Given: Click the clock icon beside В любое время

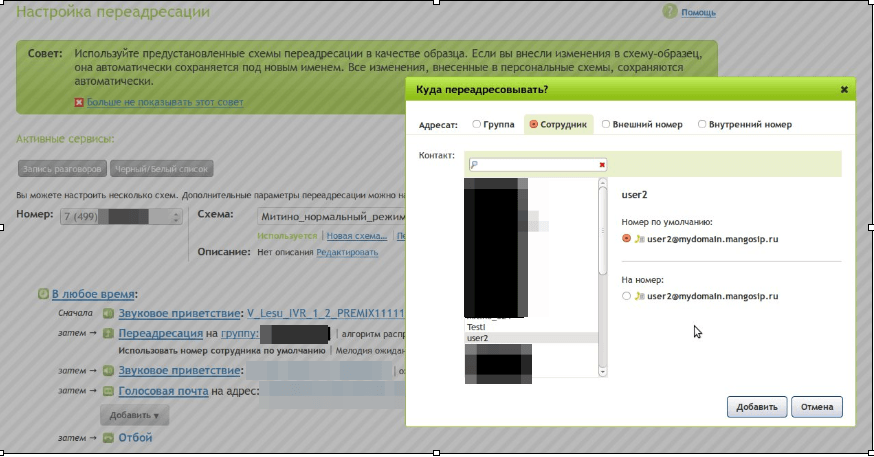Looking at the screenshot, I should (x=43, y=294).
